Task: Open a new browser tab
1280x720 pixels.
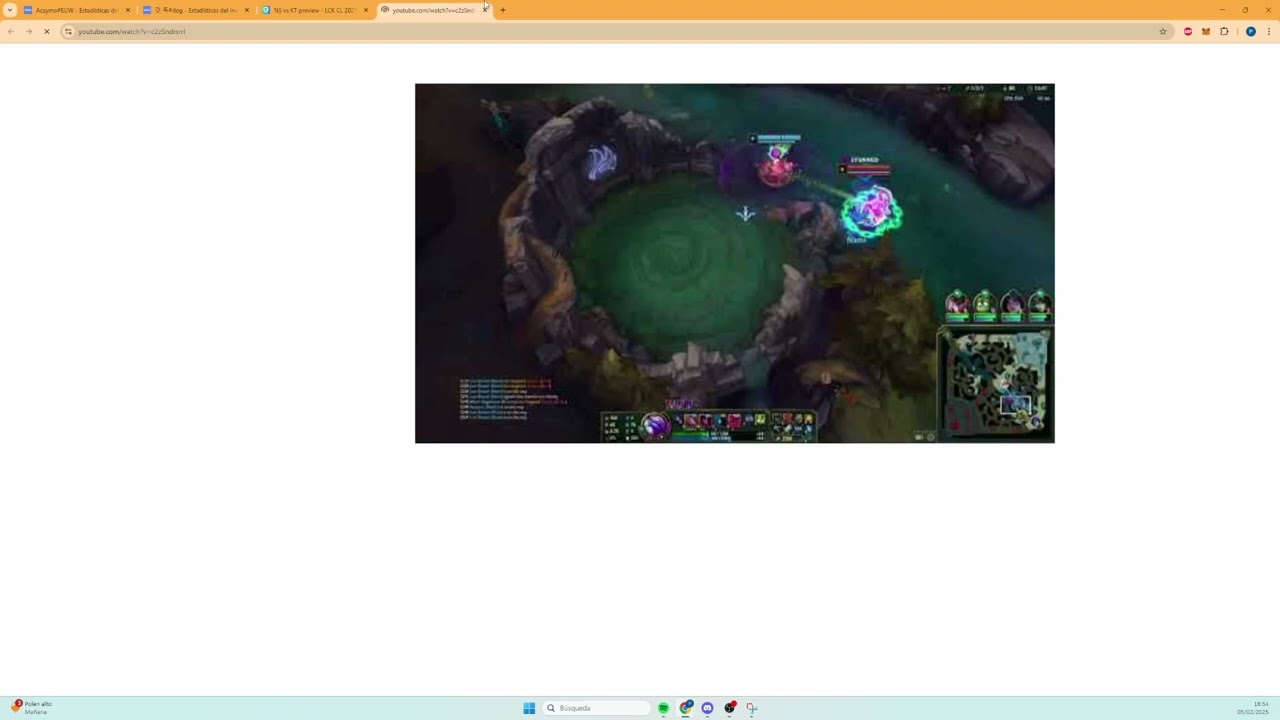Action: (503, 10)
